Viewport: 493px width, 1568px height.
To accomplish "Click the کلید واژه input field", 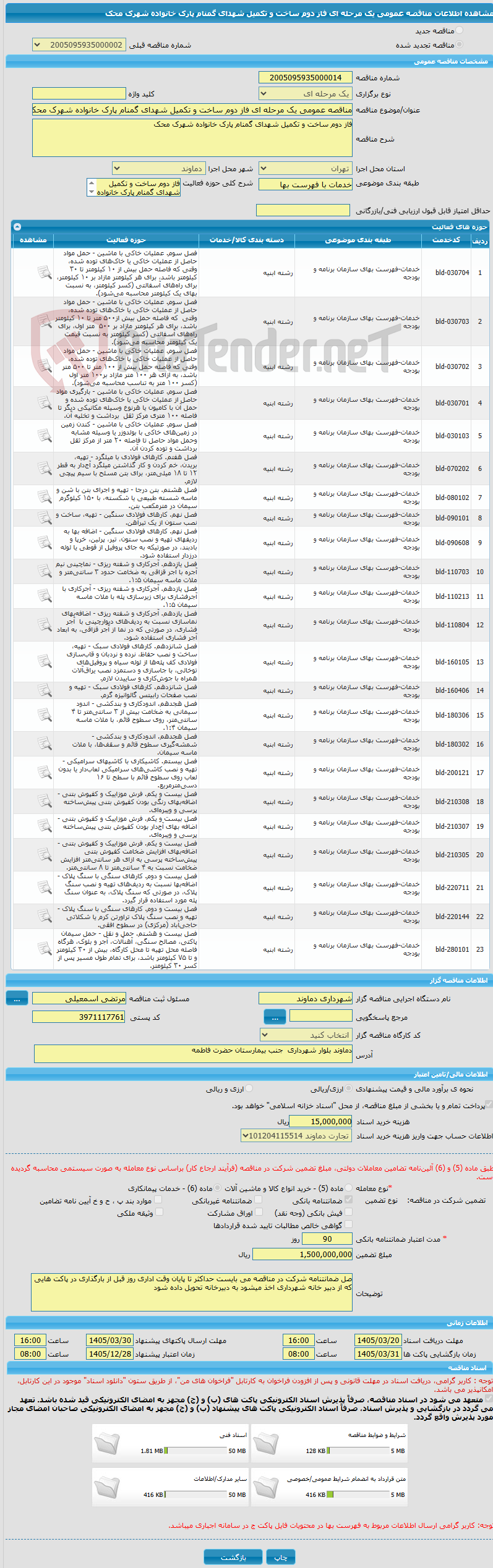I will coord(79,93).
